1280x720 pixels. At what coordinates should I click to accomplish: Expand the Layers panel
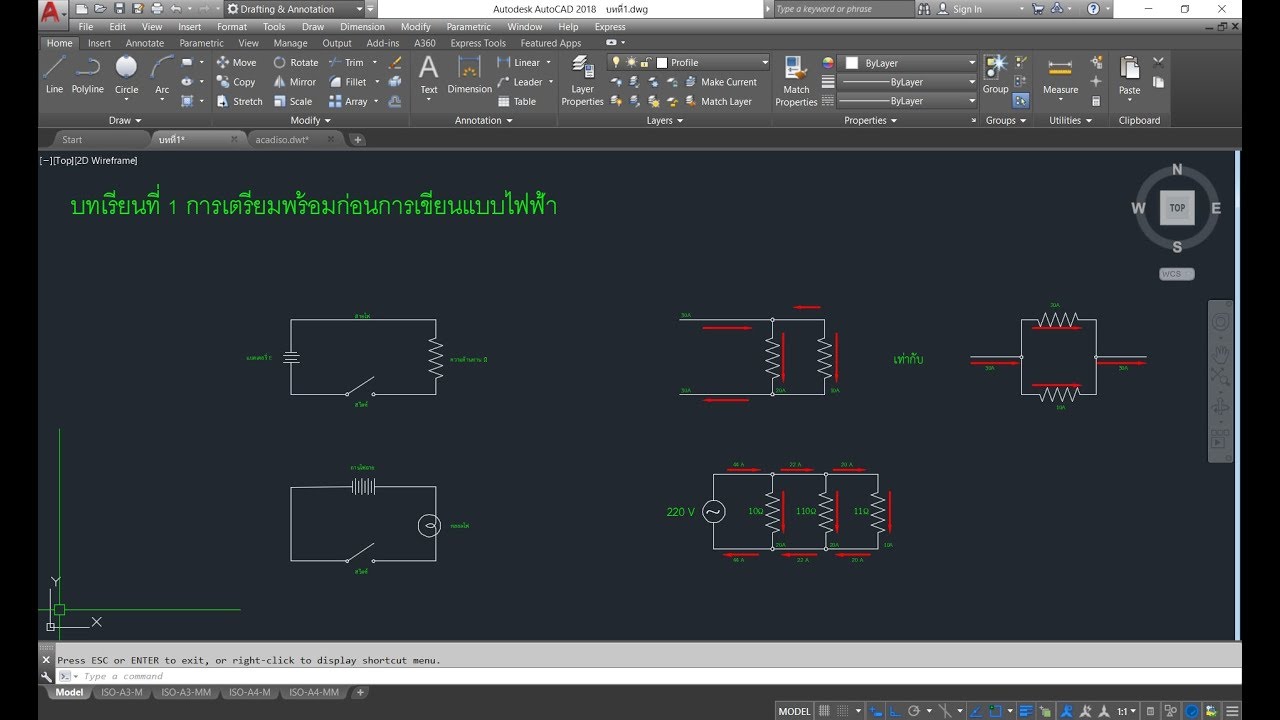pos(665,120)
